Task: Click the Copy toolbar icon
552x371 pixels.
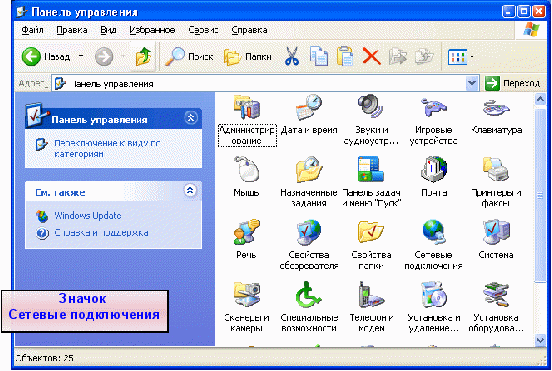Action: 319,56
